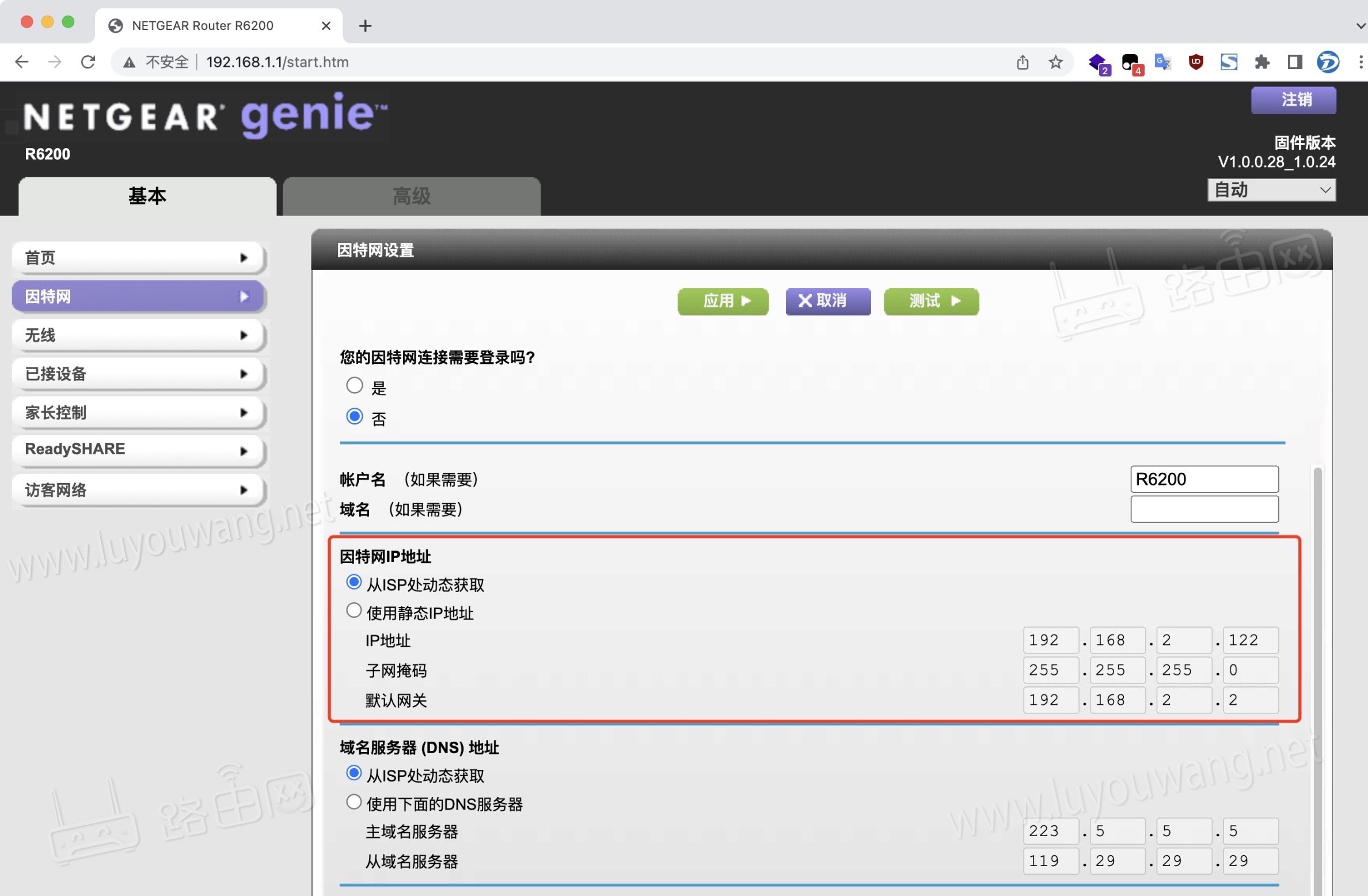
Task: Go back to the previous page
Action: click(x=22, y=62)
